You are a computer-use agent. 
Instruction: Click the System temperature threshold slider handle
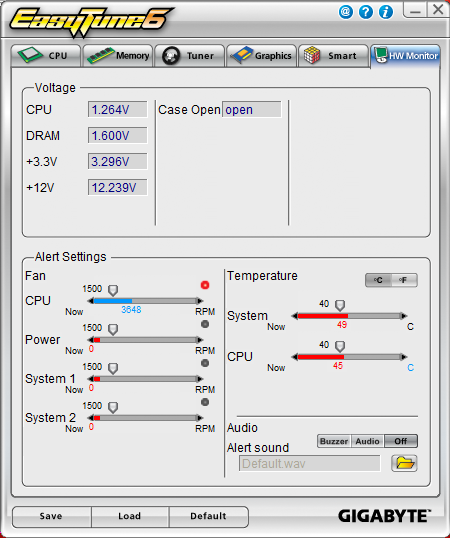pos(340,305)
